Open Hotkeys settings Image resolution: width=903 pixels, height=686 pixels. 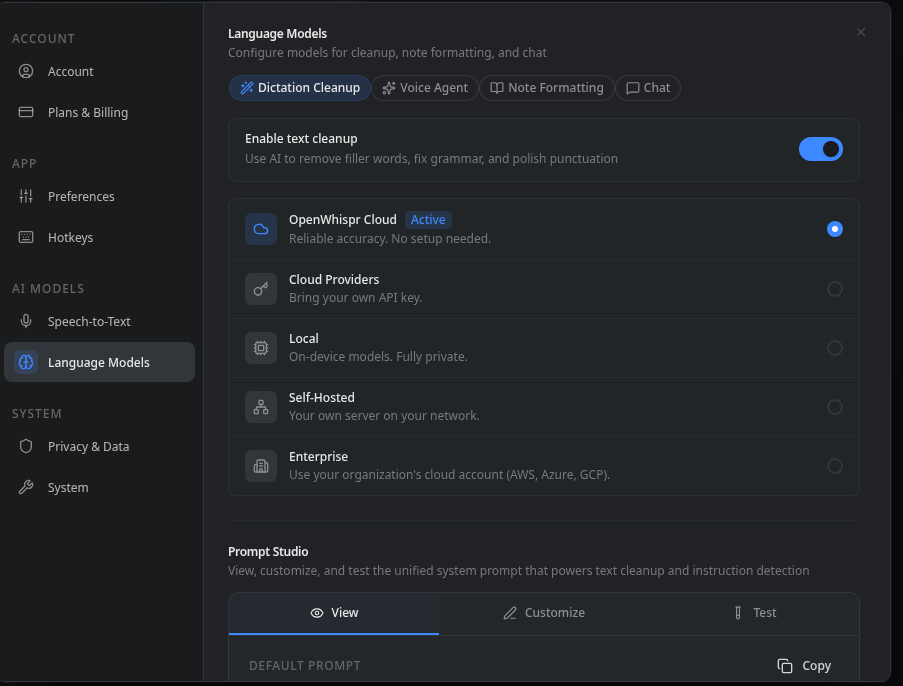pyautogui.click(x=99, y=237)
